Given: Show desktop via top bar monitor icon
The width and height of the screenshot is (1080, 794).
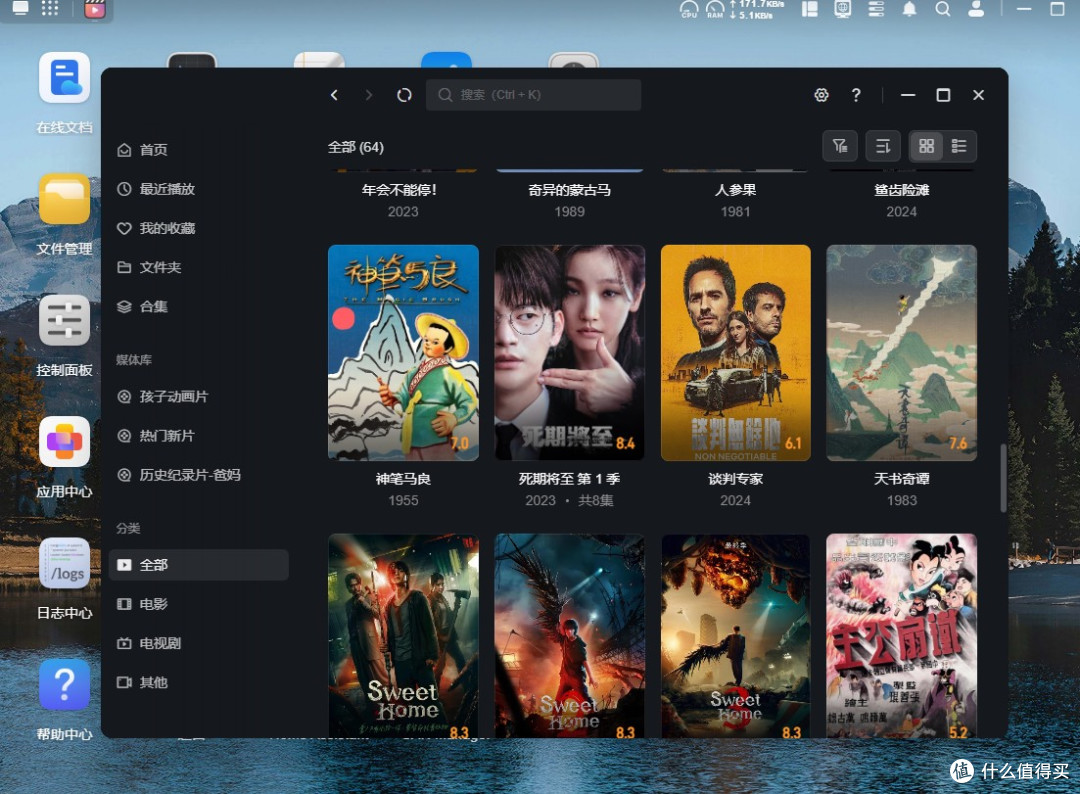Looking at the screenshot, I should (x=21, y=8).
